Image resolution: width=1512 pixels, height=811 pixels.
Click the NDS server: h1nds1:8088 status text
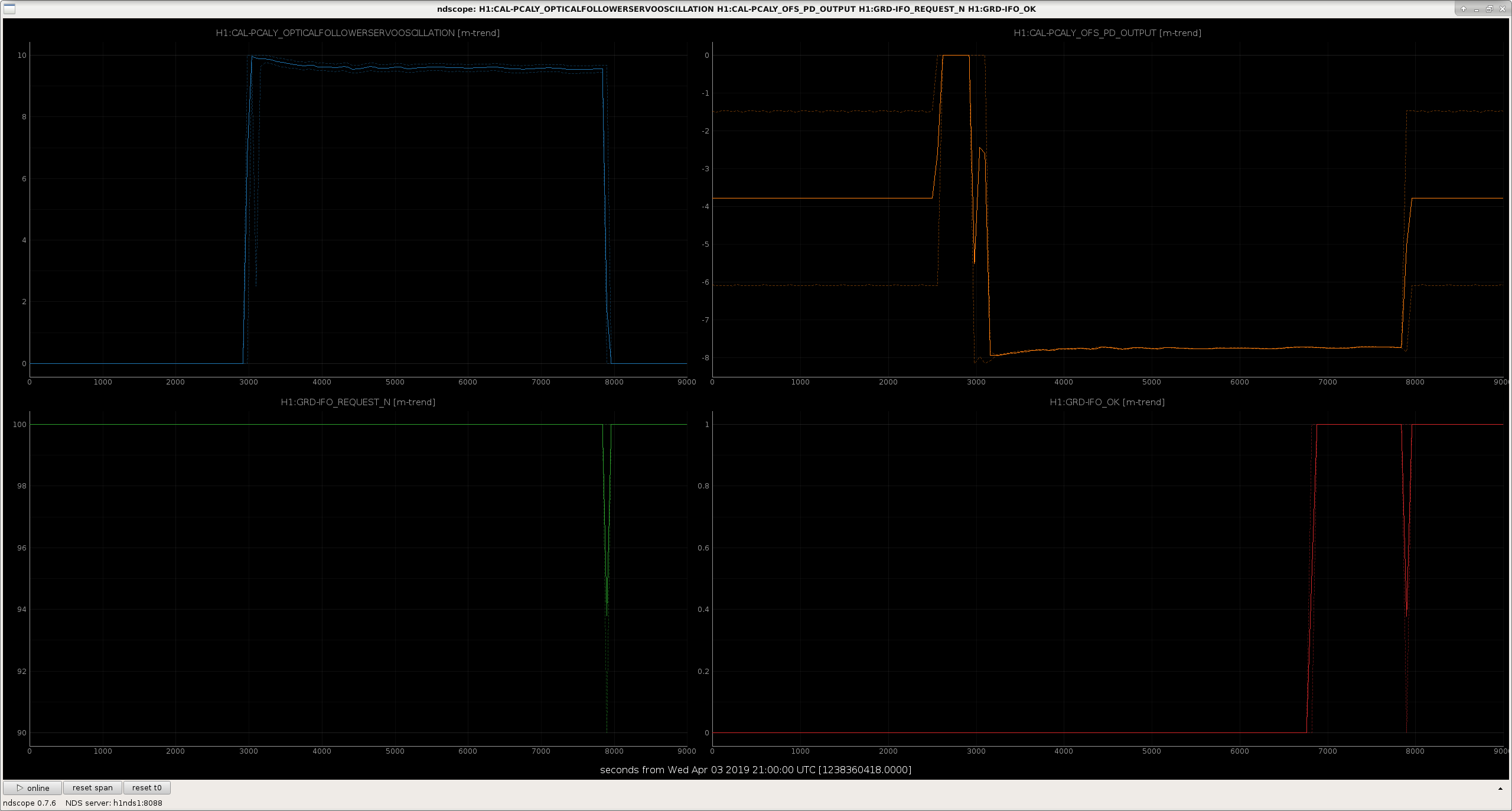(x=114, y=803)
